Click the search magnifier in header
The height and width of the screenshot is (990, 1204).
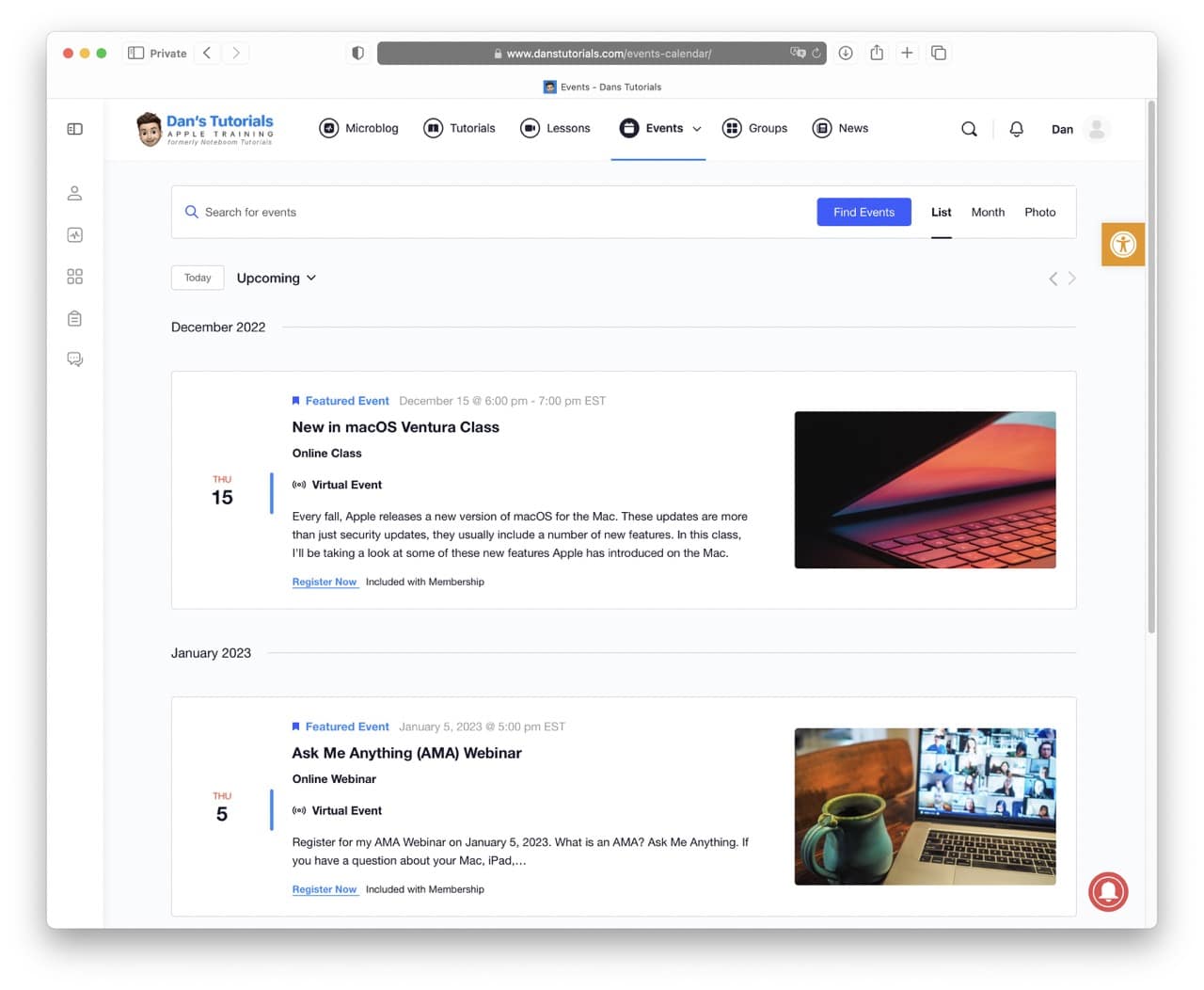click(x=969, y=129)
